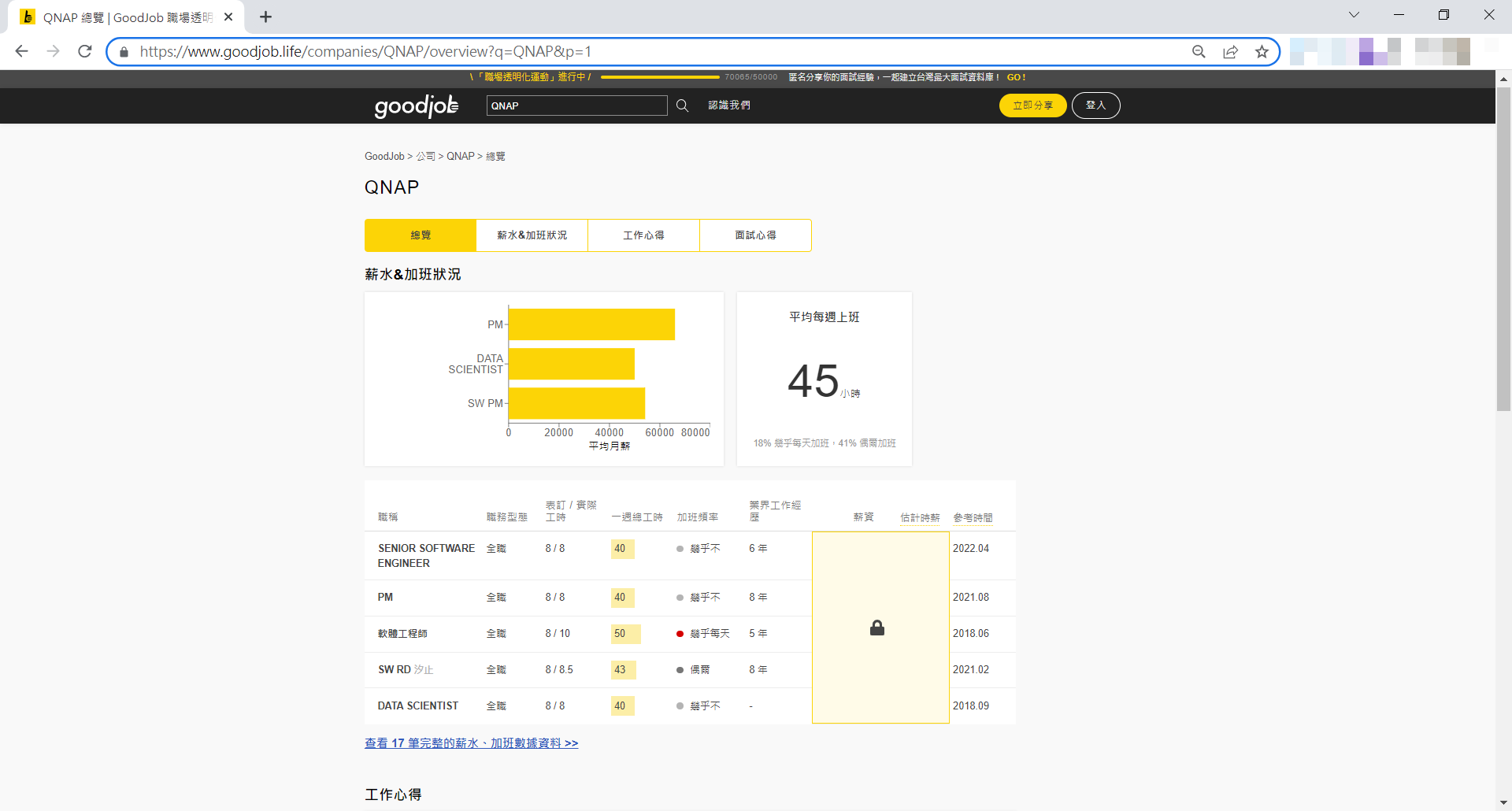Switch to the 薪水&加班狀況 tab

[x=532, y=235]
